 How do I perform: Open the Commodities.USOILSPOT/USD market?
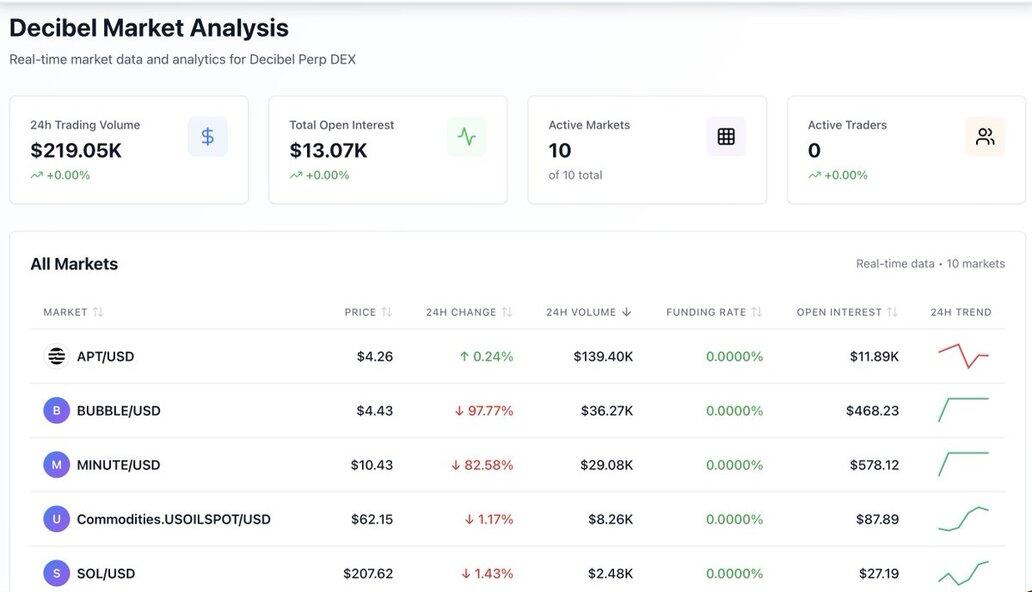(173, 520)
